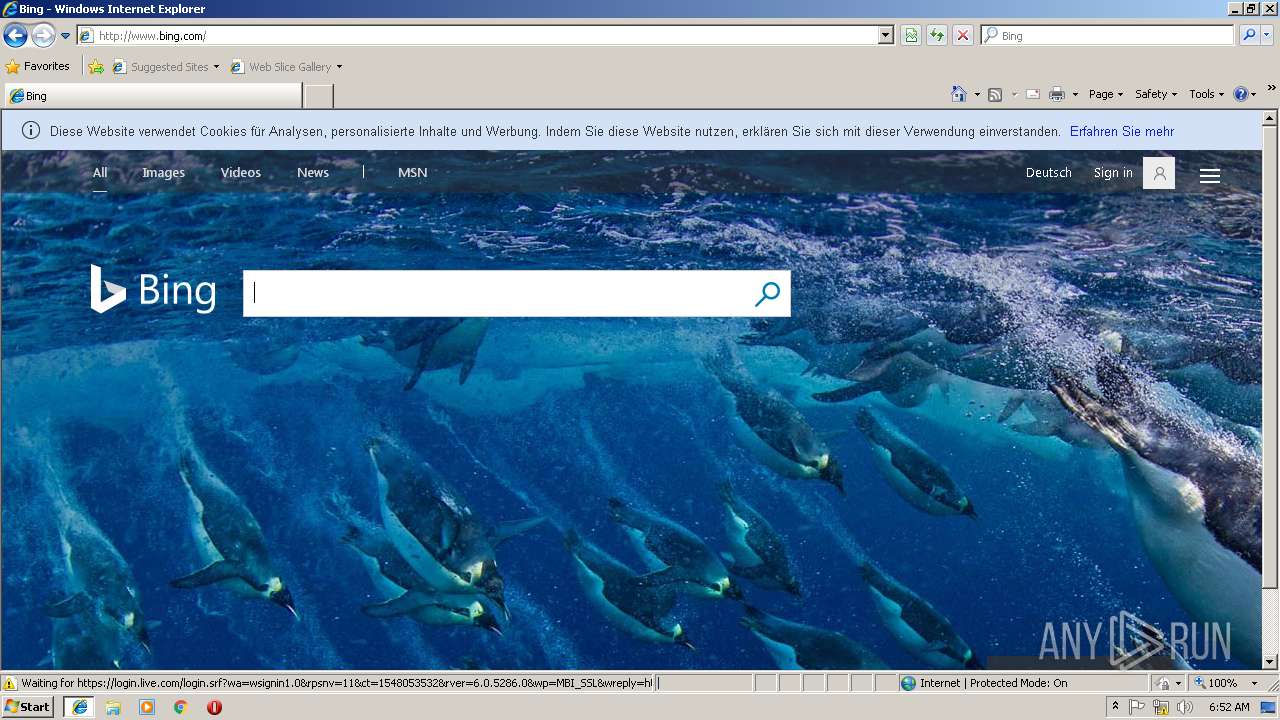Open the Bing hamburger menu
The height and width of the screenshot is (720, 1280).
click(x=1210, y=175)
